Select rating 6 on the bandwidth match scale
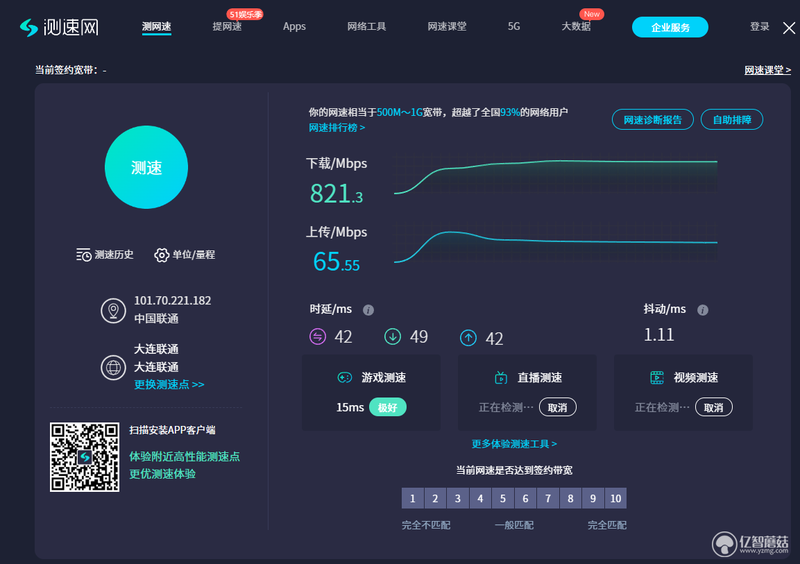 coord(525,498)
